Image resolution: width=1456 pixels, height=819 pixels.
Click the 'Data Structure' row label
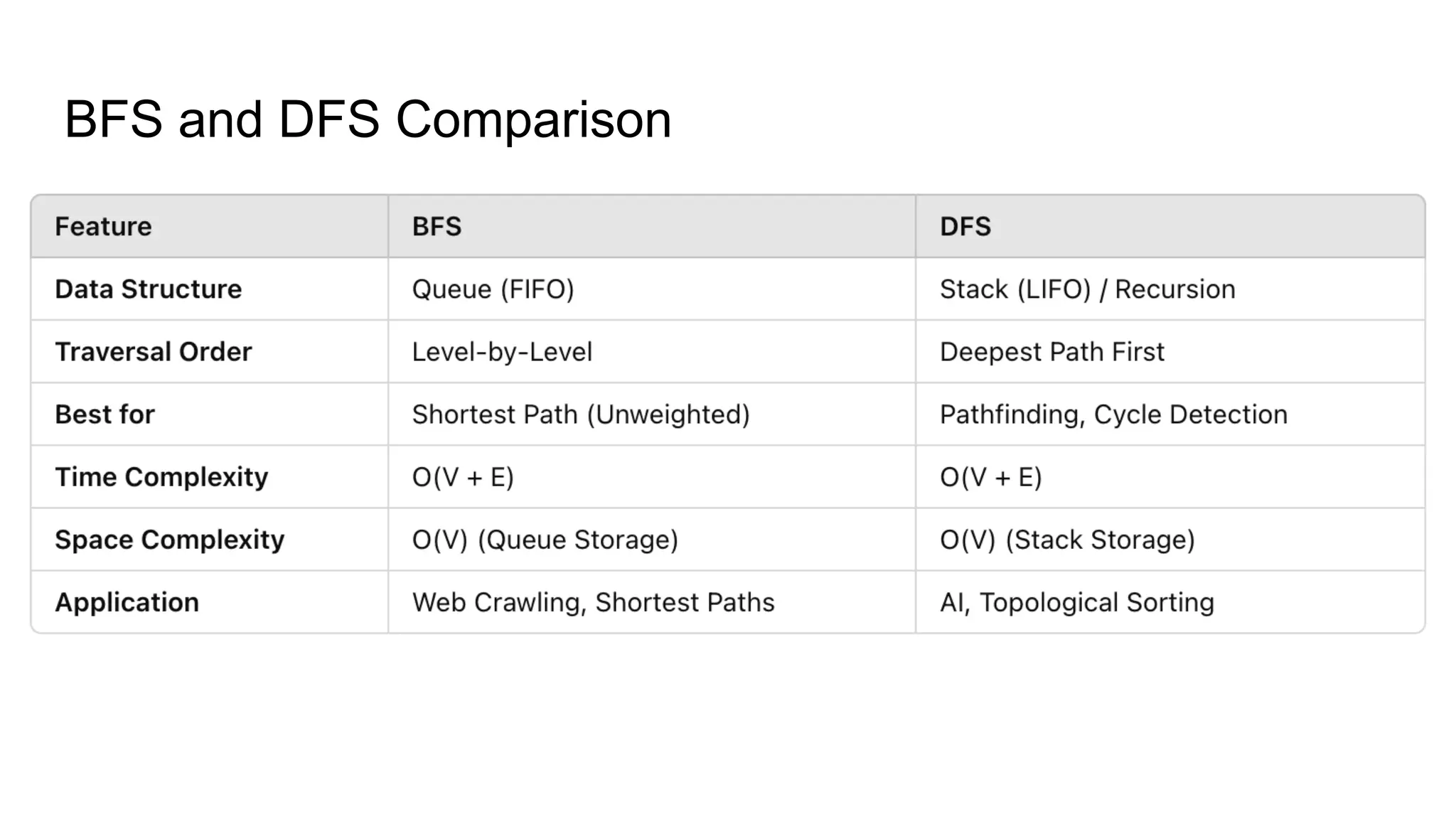(x=149, y=289)
